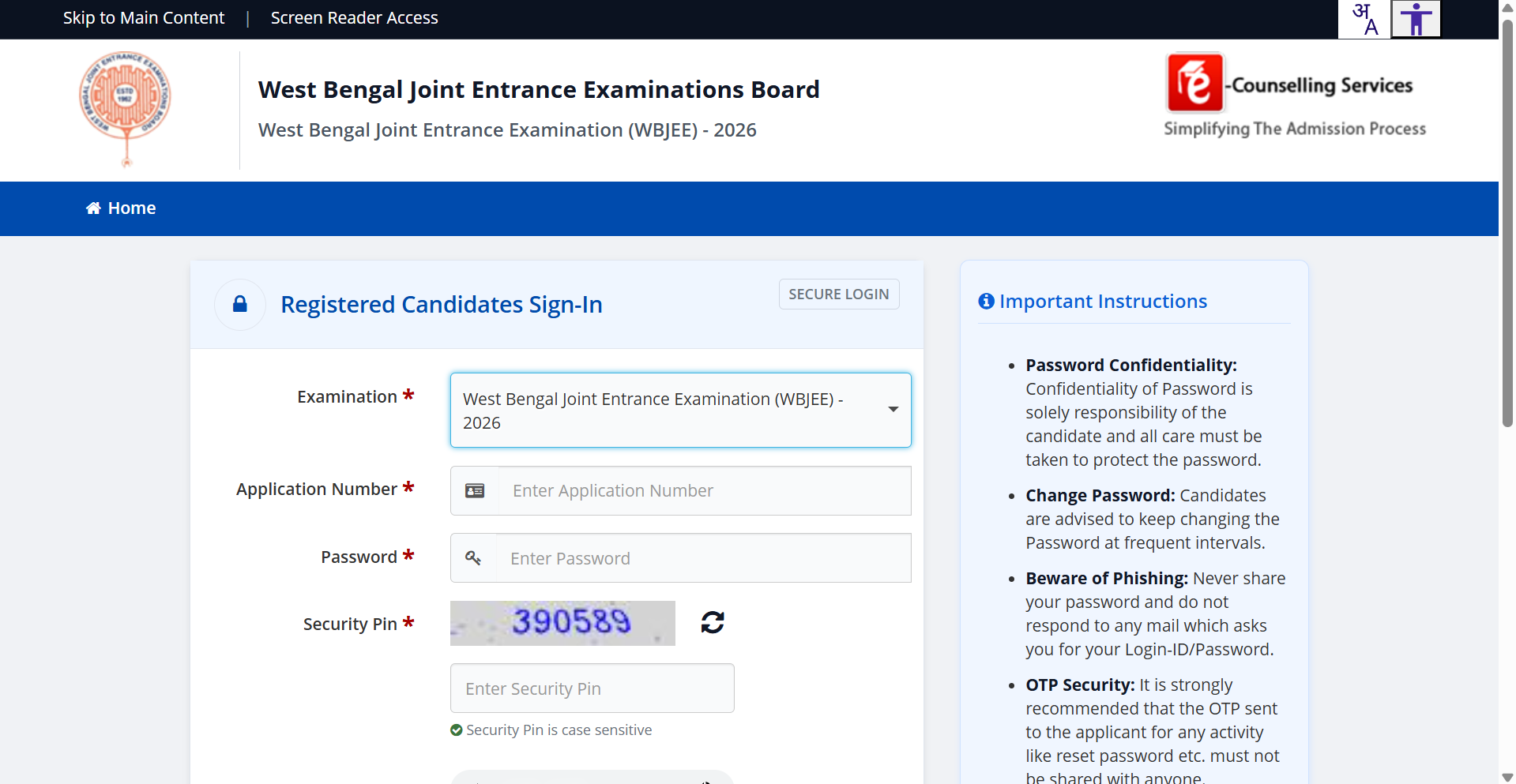Click into the Enter Security Pin field

click(592, 688)
